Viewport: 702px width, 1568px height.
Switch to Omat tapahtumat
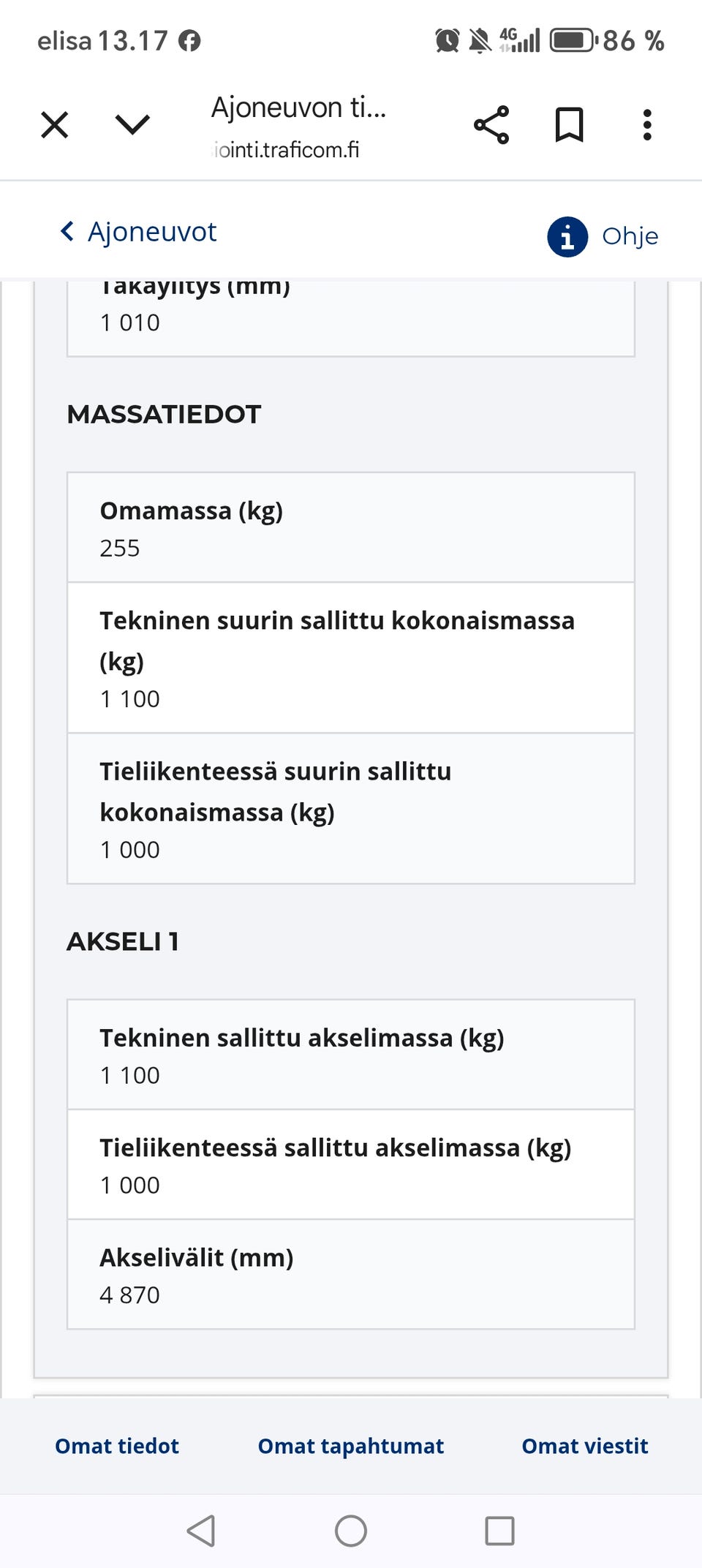350,1446
